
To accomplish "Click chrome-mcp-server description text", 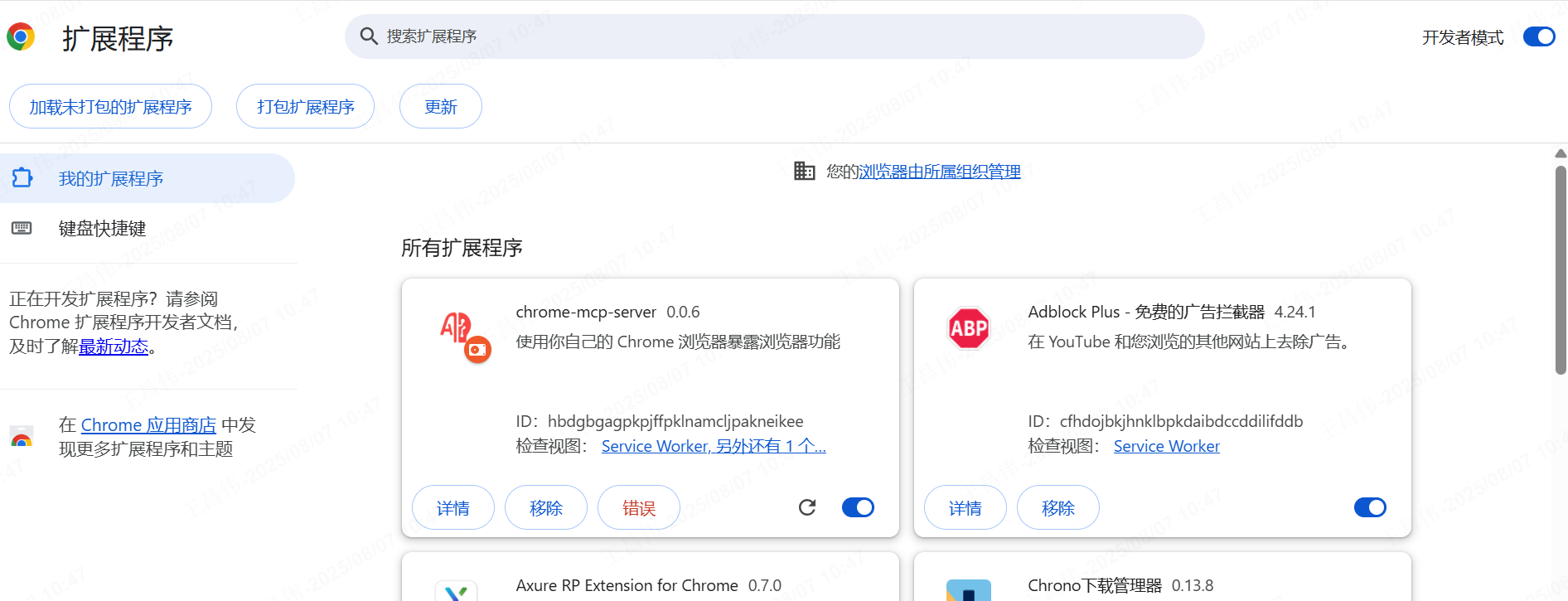I will [x=678, y=342].
